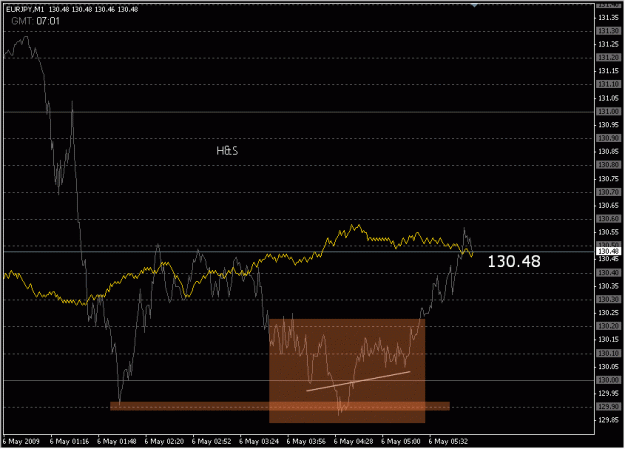This screenshot has width=625, height=449.
Task: Click the 131.05 price axis label
Action: pos(608,98)
